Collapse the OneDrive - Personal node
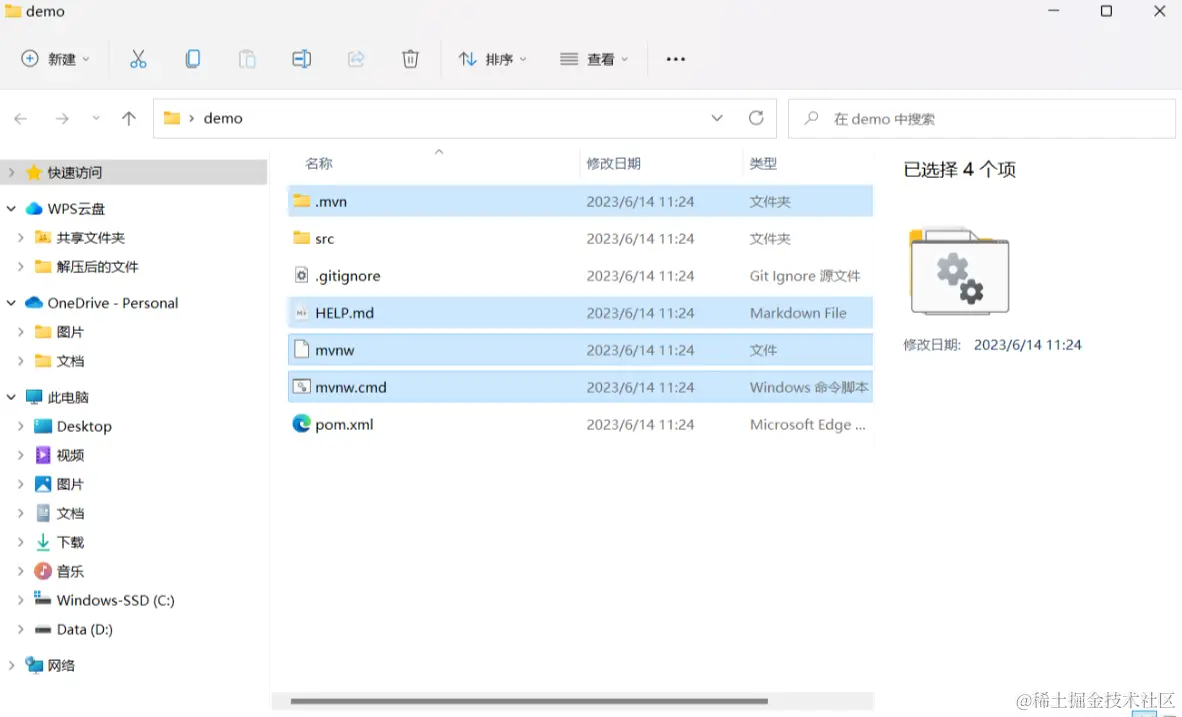The width and height of the screenshot is (1182, 717). pyautogui.click(x=11, y=303)
